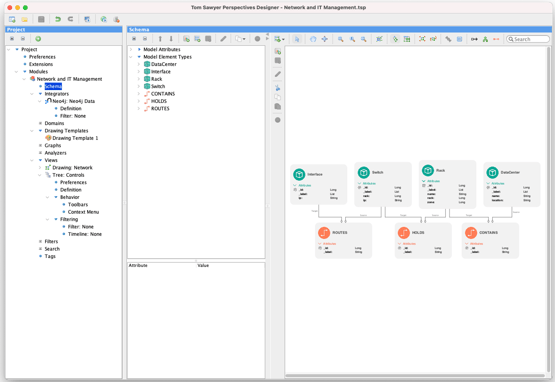This screenshot has height=382, width=555.
Task: Click the green plus icon in the Project panel
Action: [38, 39]
